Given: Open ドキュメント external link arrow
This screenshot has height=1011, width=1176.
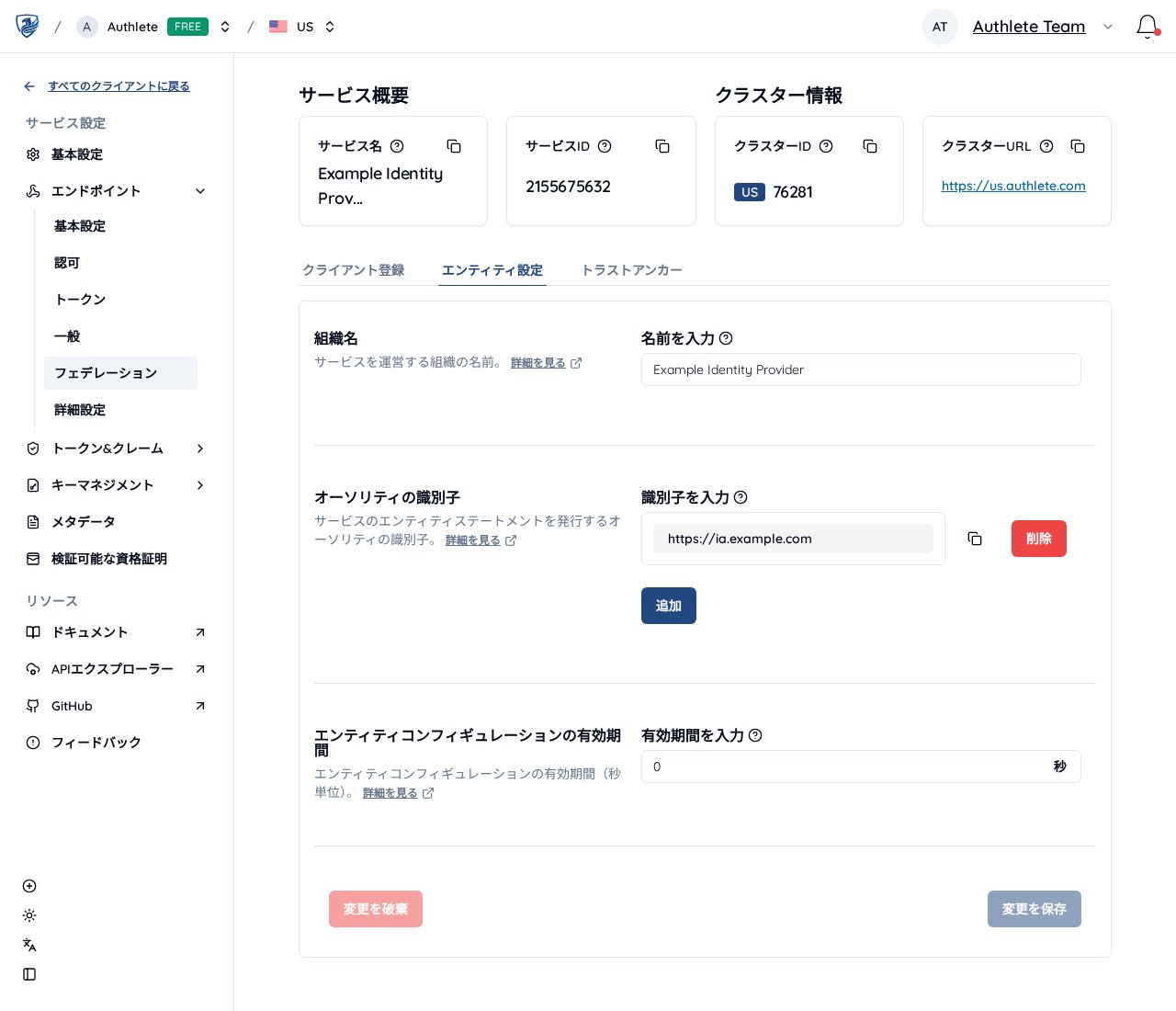Looking at the screenshot, I should (200, 632).
